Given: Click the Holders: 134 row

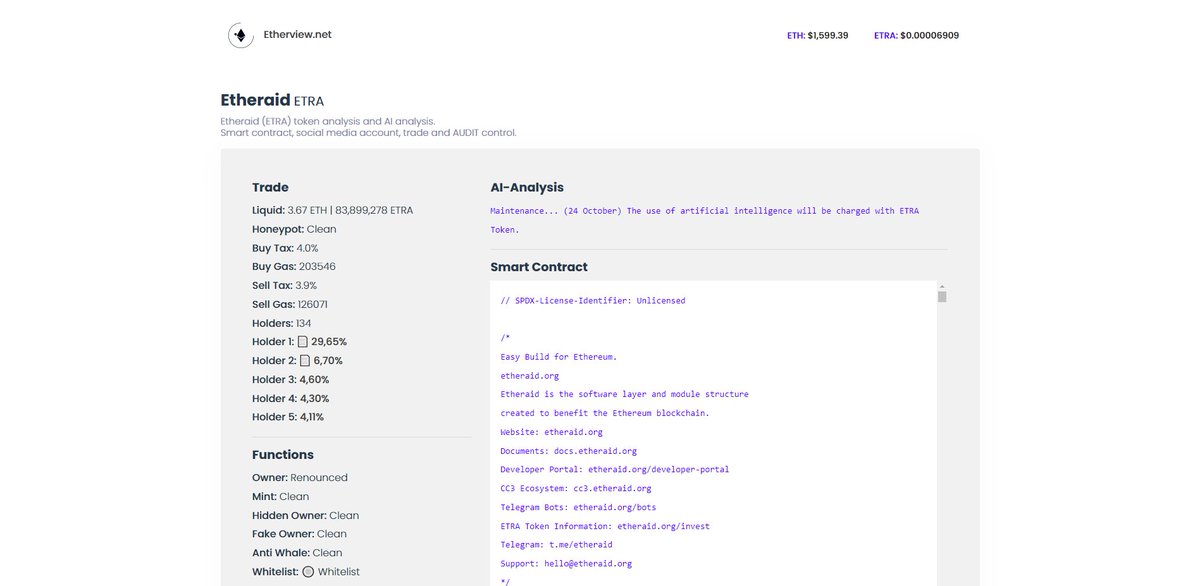Looking at the screenshot, I should 282,323.
